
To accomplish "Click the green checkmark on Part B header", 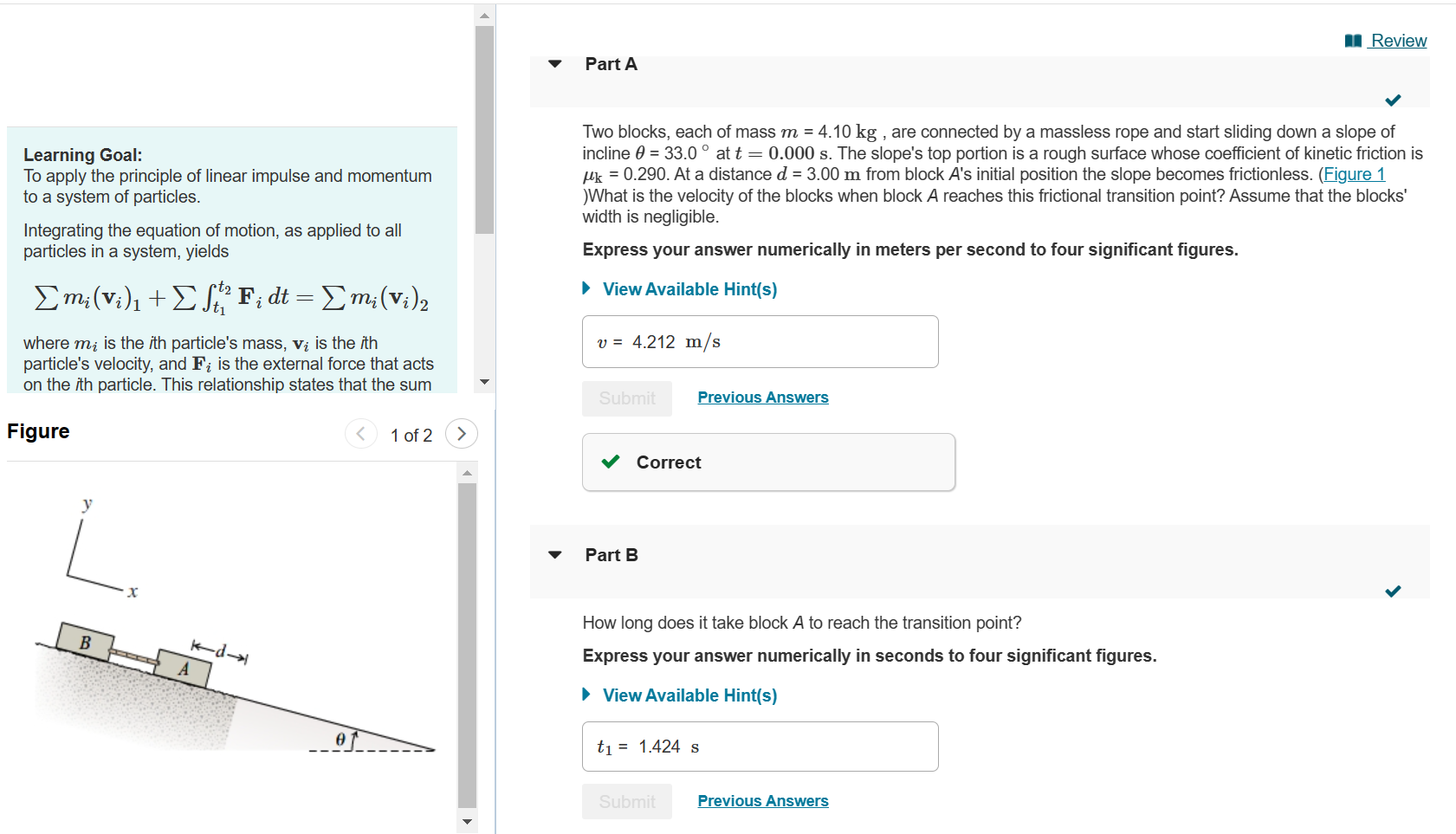I will point(1393,591).
